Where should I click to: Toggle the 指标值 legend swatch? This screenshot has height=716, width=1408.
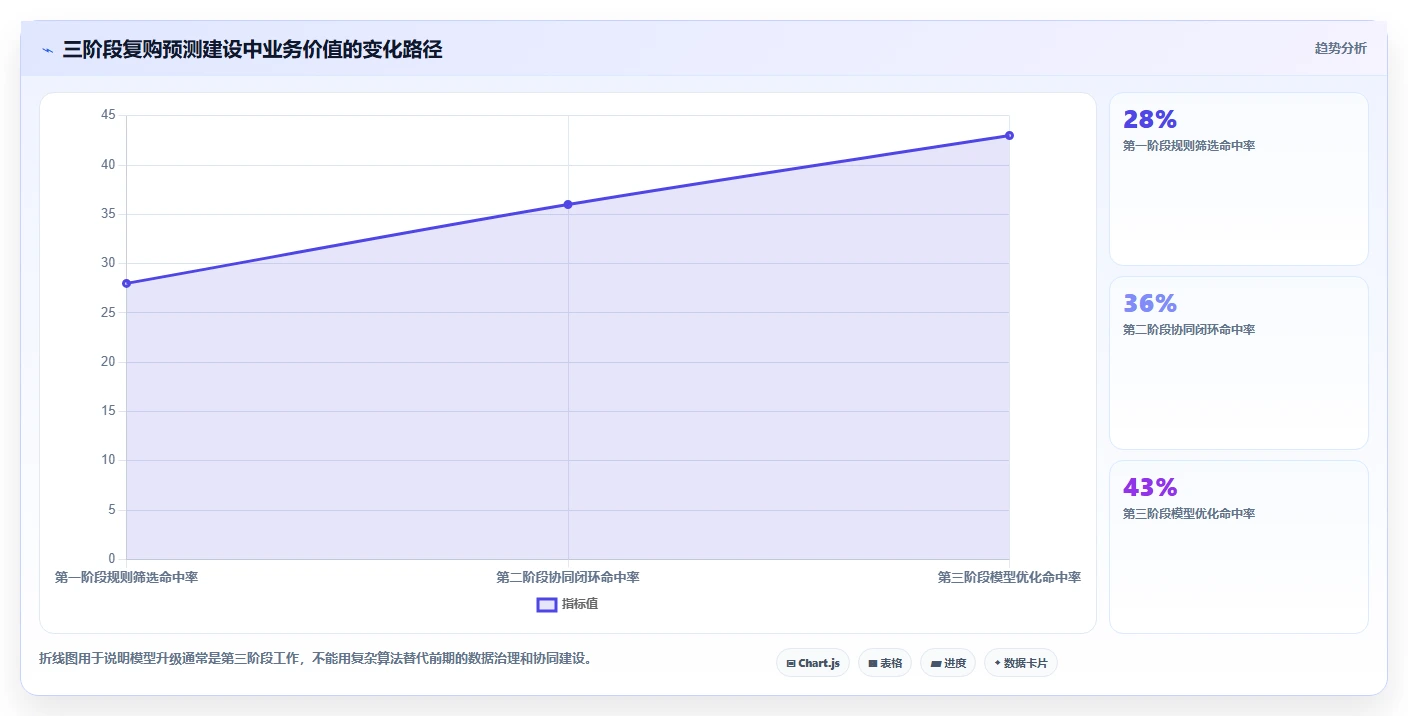547,604
